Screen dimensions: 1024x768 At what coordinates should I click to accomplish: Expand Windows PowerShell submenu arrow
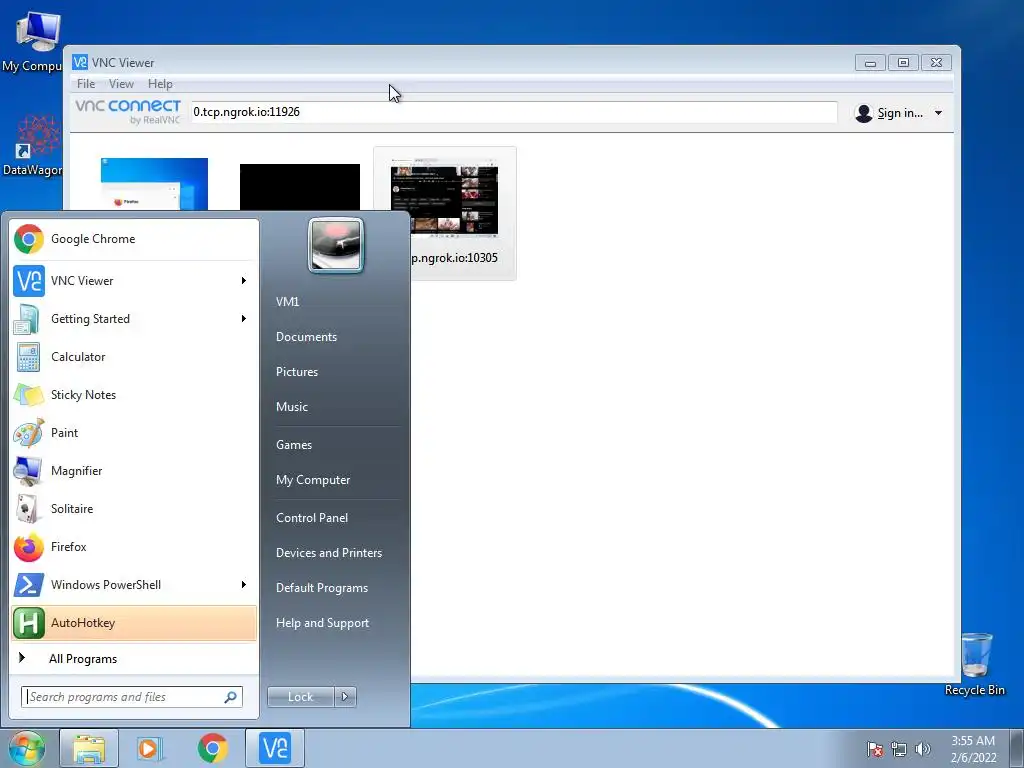tap(244, 584)
